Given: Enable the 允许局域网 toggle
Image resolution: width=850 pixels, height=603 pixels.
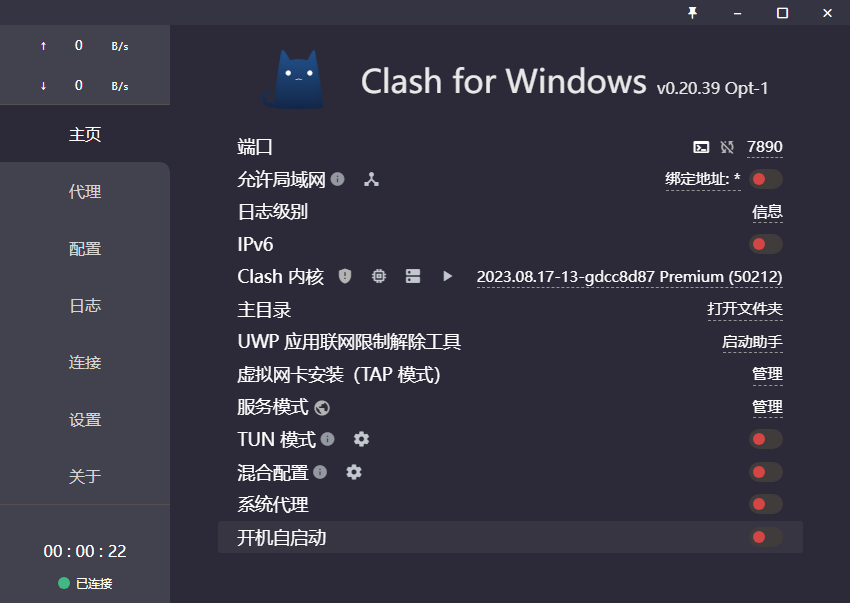Looking at the screenshot, I should coord(765,179).
